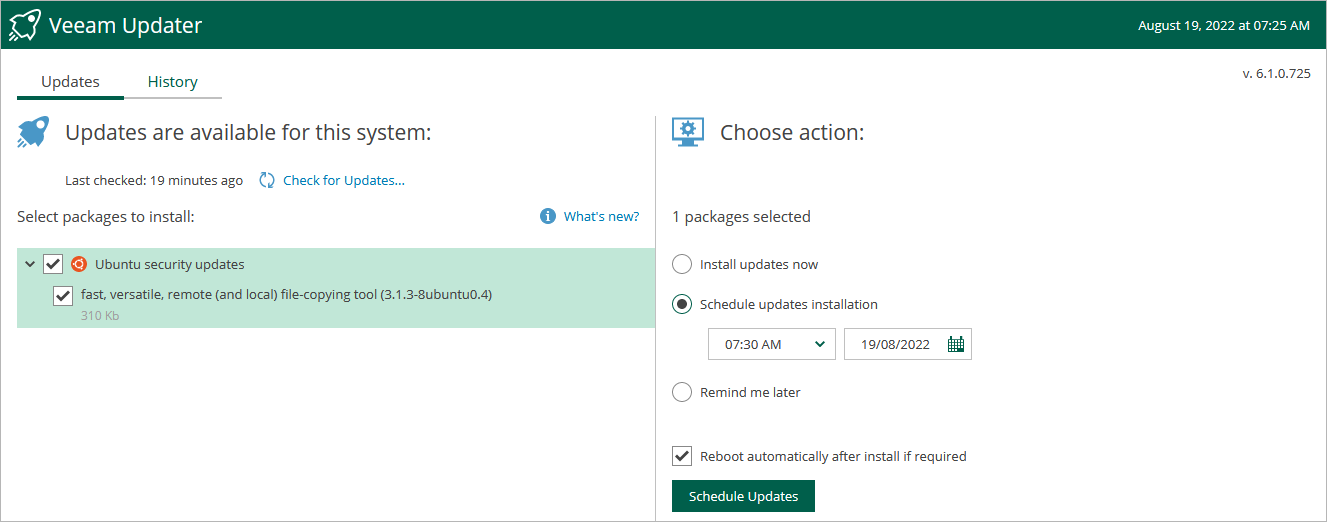Click the info icon next to What's new

click(547, 216)
